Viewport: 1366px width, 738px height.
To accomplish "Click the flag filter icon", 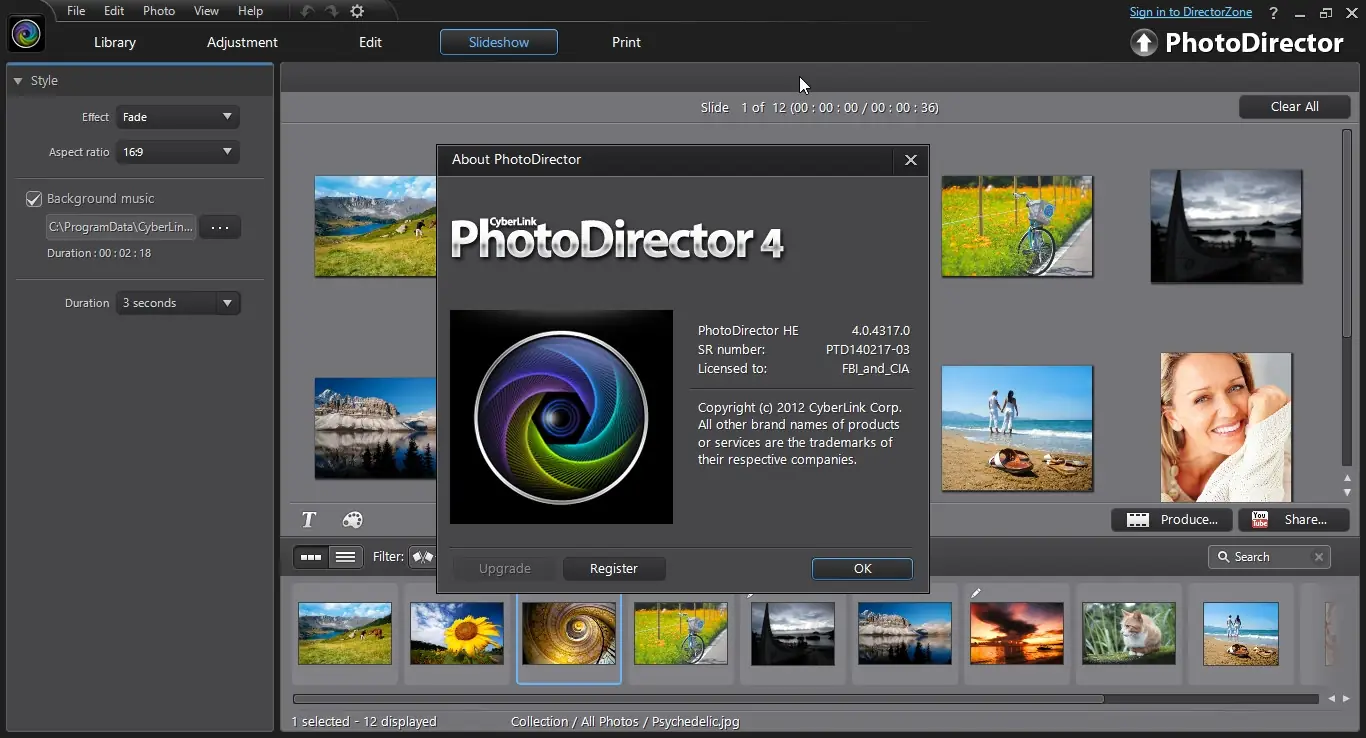I will pyautogui.click(x=423, y=557).
